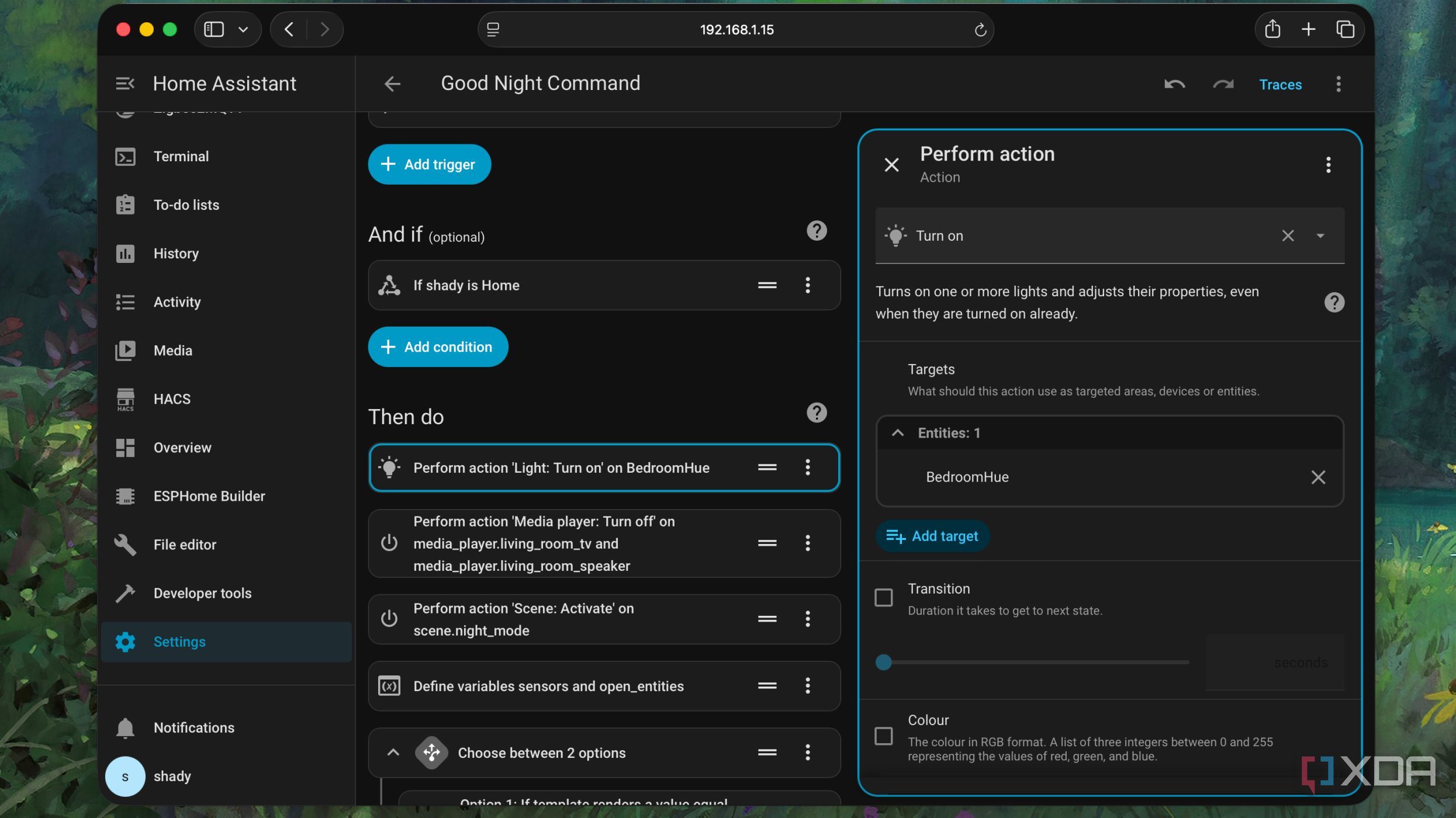The width and height of the screenshot is (1456, 818).
Task: Collapse the Entities: 1 target list
Action: coord(897,433)
